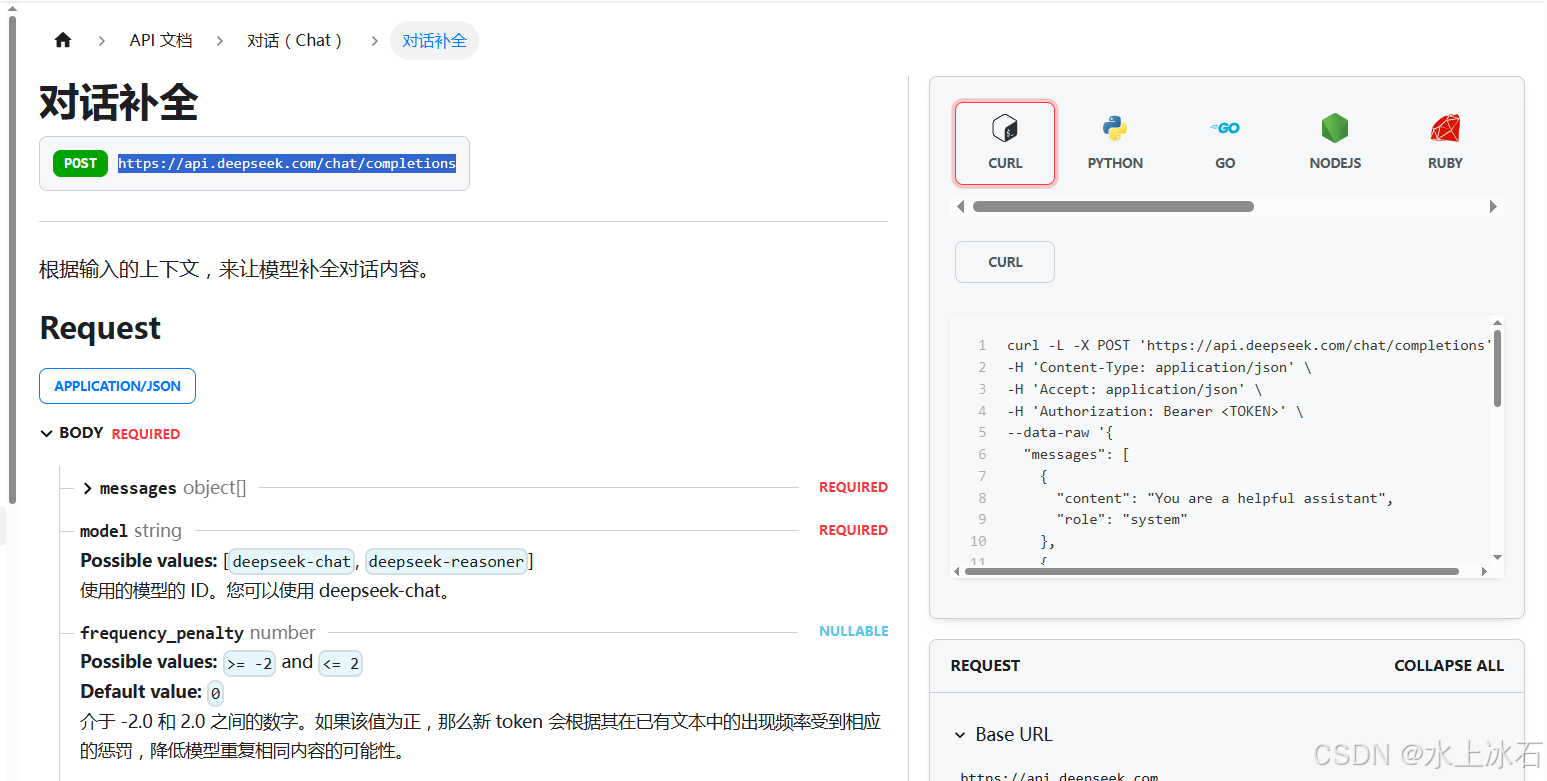This screenshot has height=781, width=1547.
Task: Click right arrow of language tabs scrollbar
Action: pyautogui.click(x=1494, y=207)
